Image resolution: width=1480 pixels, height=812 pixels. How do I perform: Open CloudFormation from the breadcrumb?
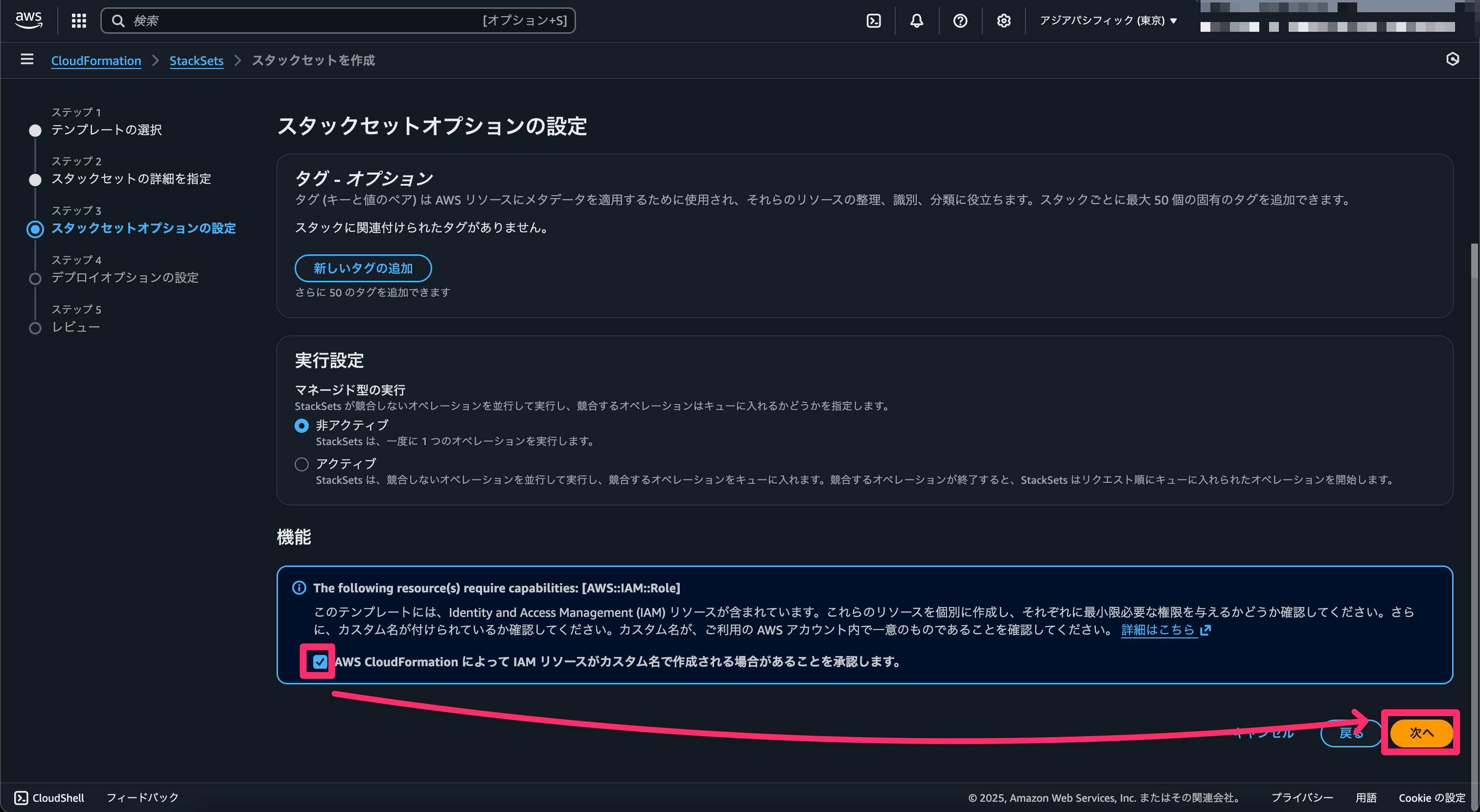[x=95, y=60]
